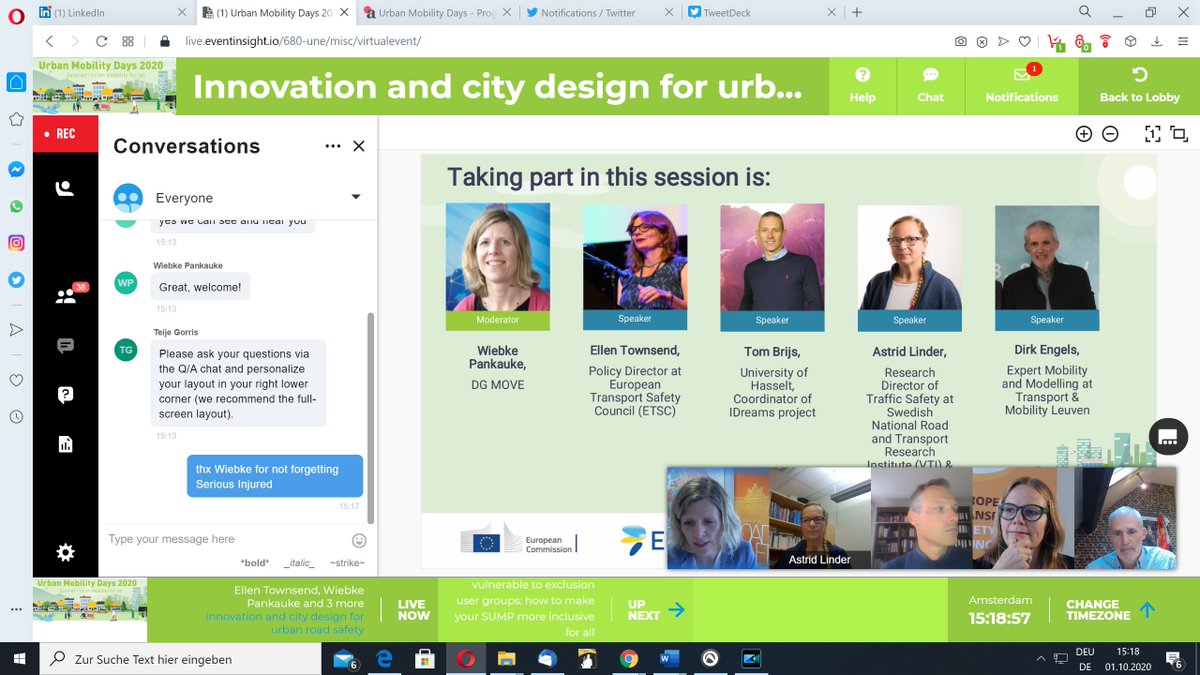This screenshot has width=1200, height=675.
Task: Select Wiebke Pankauke moderator photo
Action: pos(497,258)
